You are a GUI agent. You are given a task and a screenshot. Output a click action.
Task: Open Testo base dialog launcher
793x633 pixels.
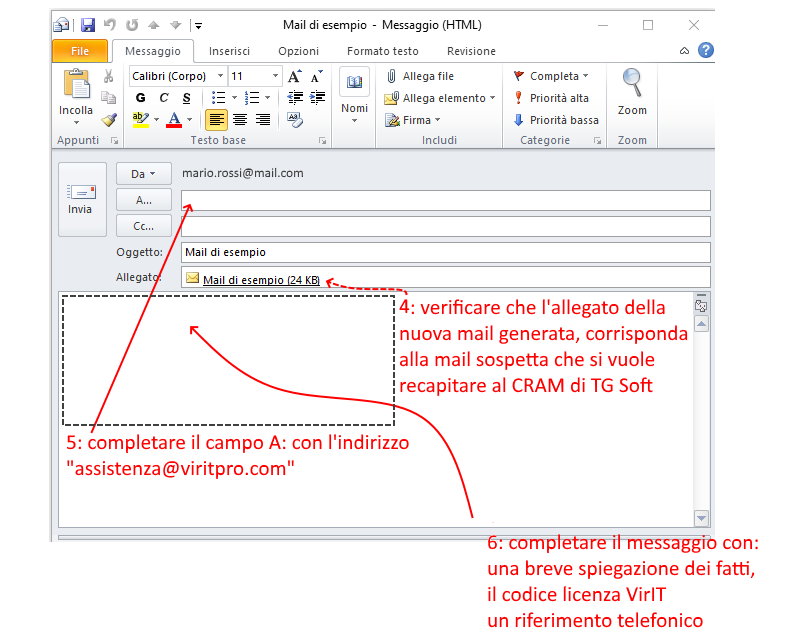322,141
